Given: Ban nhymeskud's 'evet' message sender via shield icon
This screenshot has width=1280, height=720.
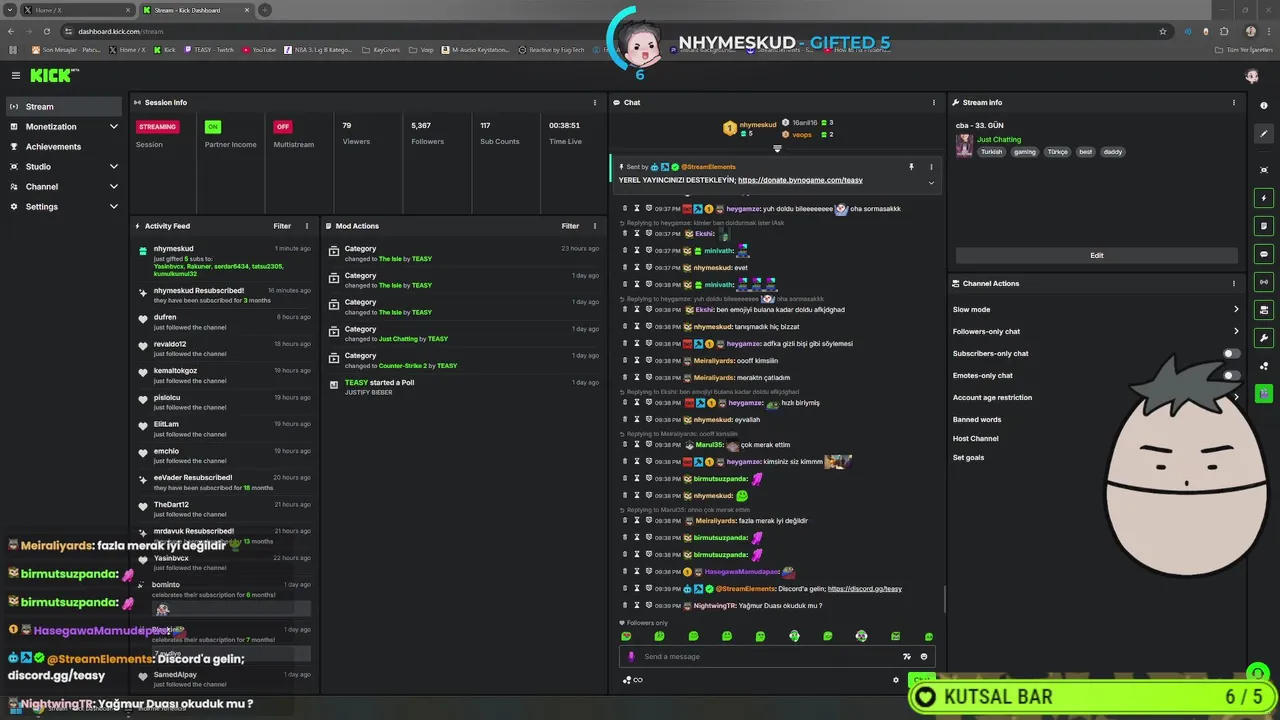Looking at the screenshot, I should 648,268.
